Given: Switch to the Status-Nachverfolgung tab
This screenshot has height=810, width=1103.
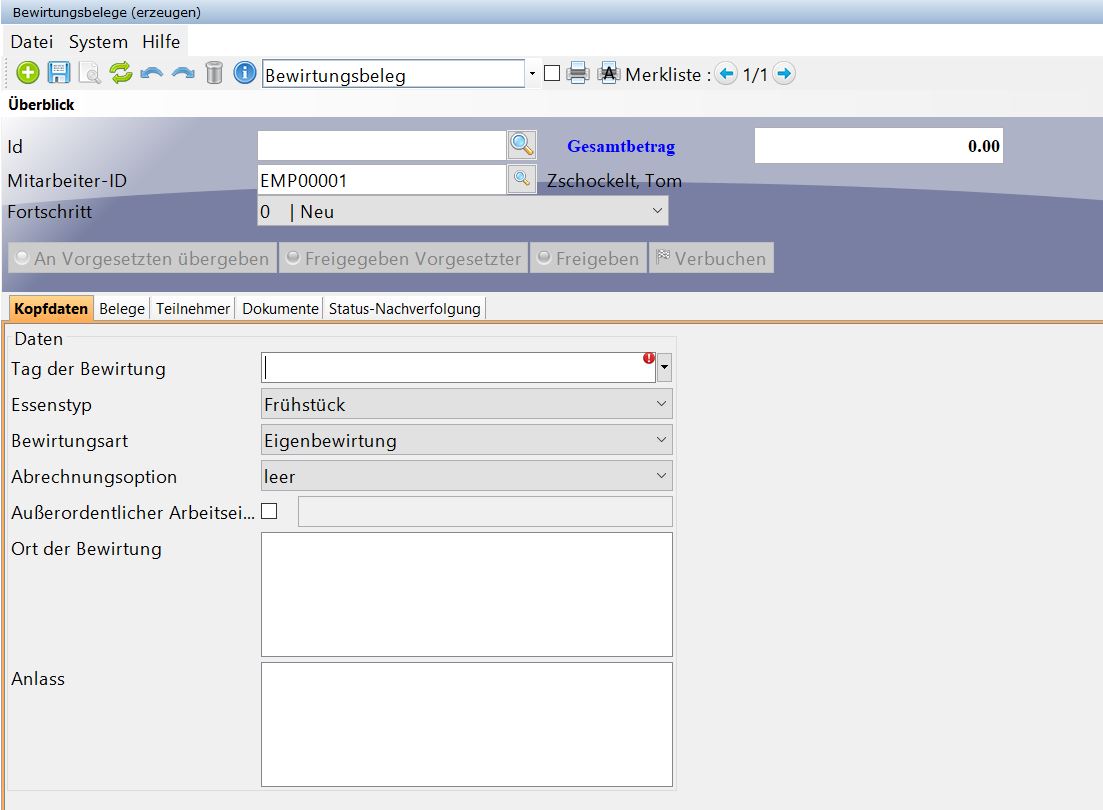Looking at the screenshot, I should [x=405, y=309].
